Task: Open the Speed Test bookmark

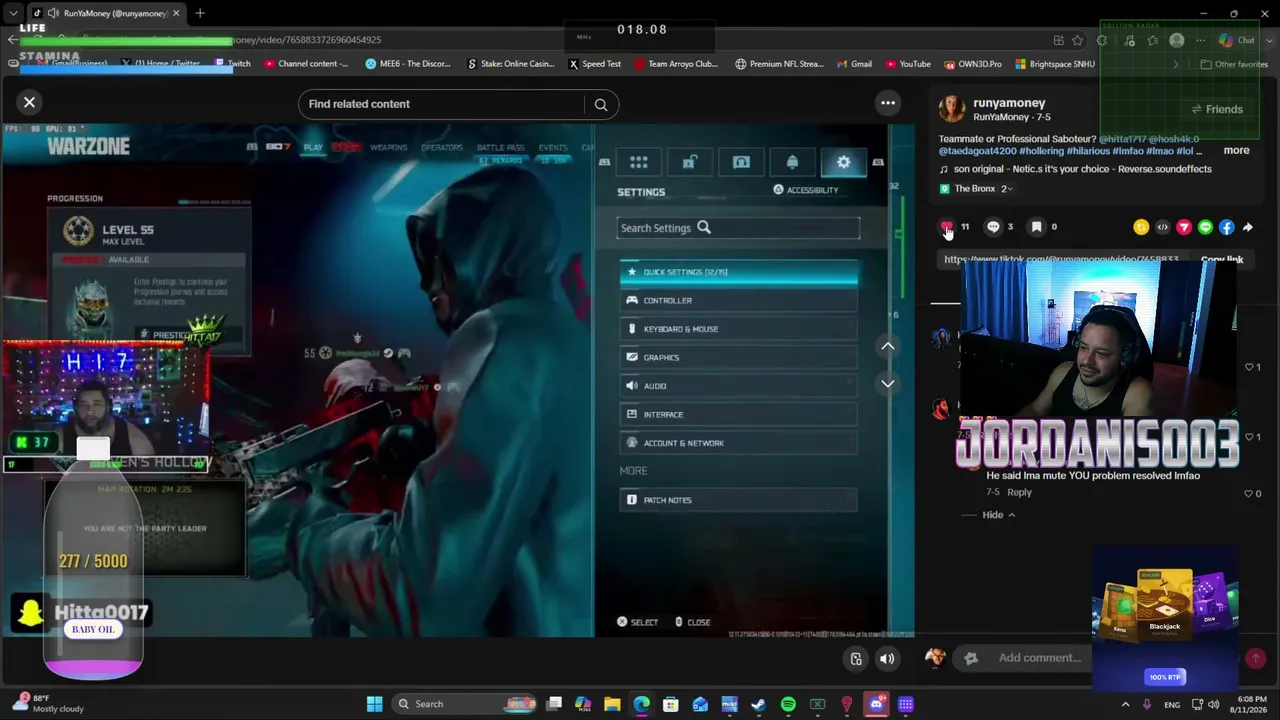Action: pyautogui.click(x=595, y=64)
